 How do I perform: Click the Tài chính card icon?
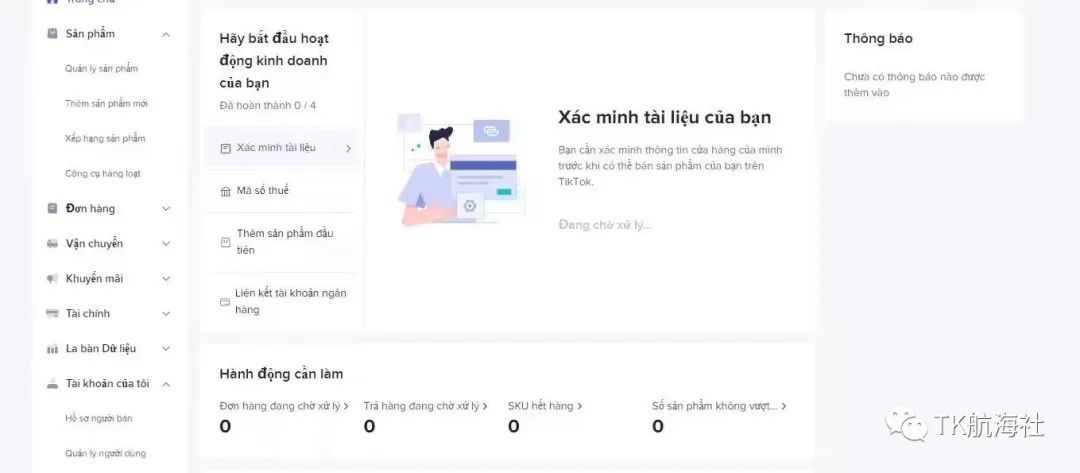click(x=52, y=313)
